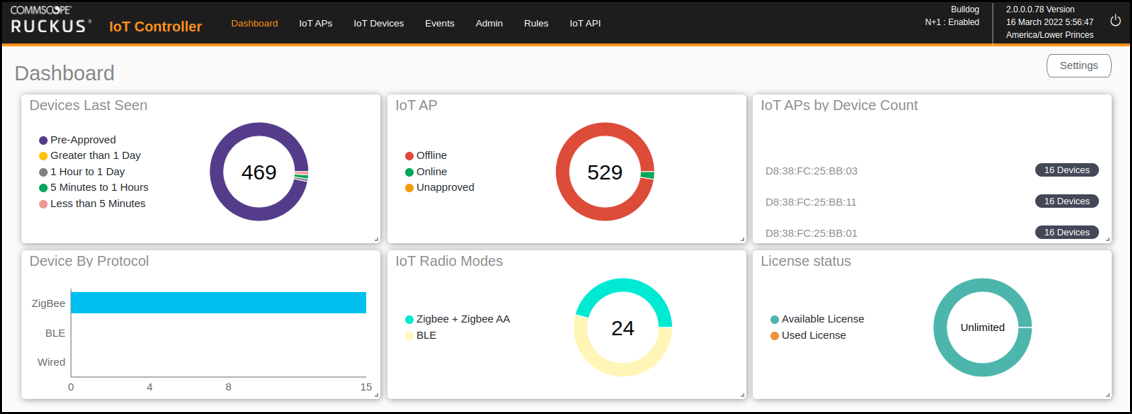Click the 469 devices donut center
1132x414 pixels.
point(259,173)
